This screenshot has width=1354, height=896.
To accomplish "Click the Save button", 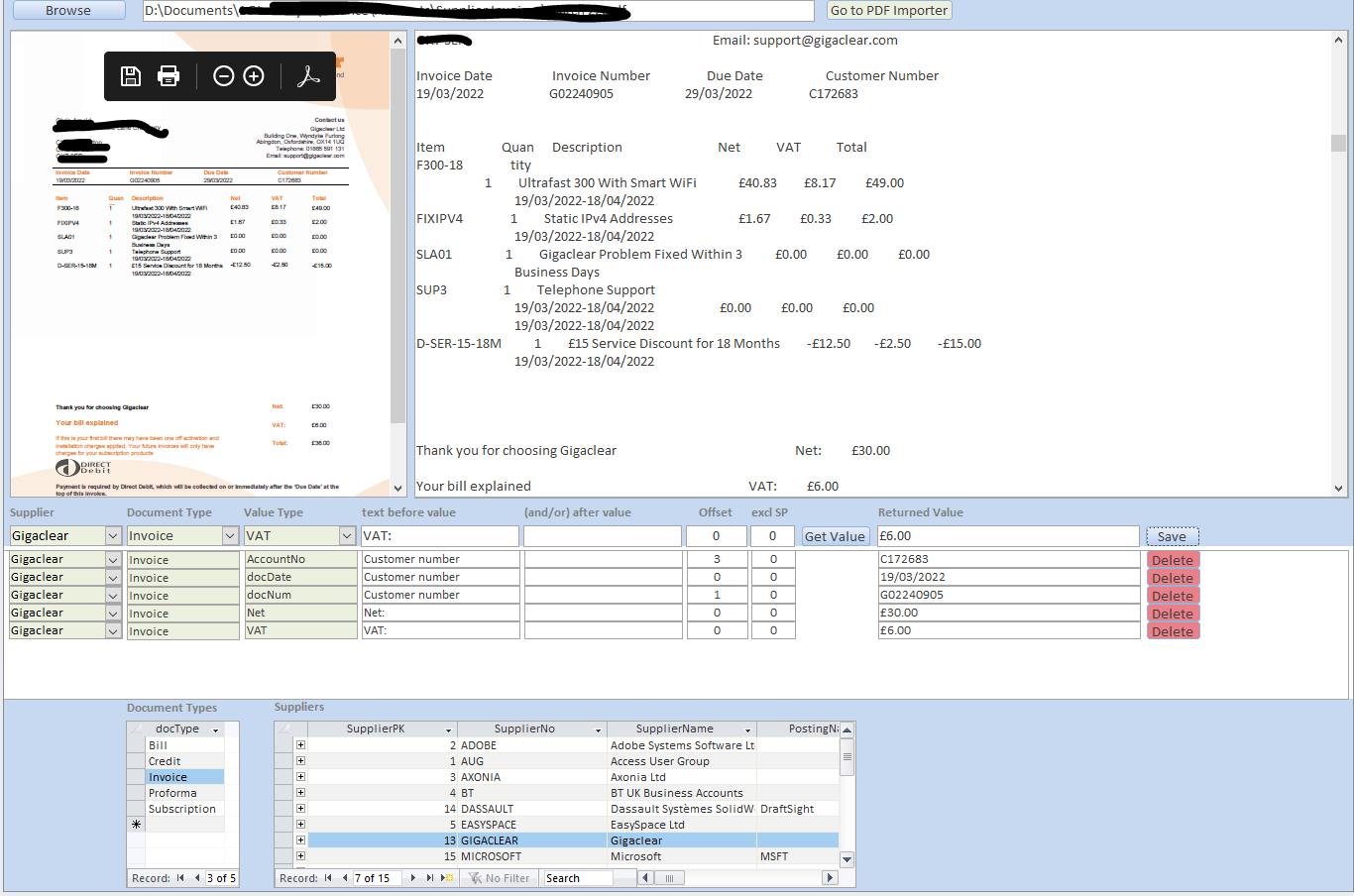I will coord(1172,536).
